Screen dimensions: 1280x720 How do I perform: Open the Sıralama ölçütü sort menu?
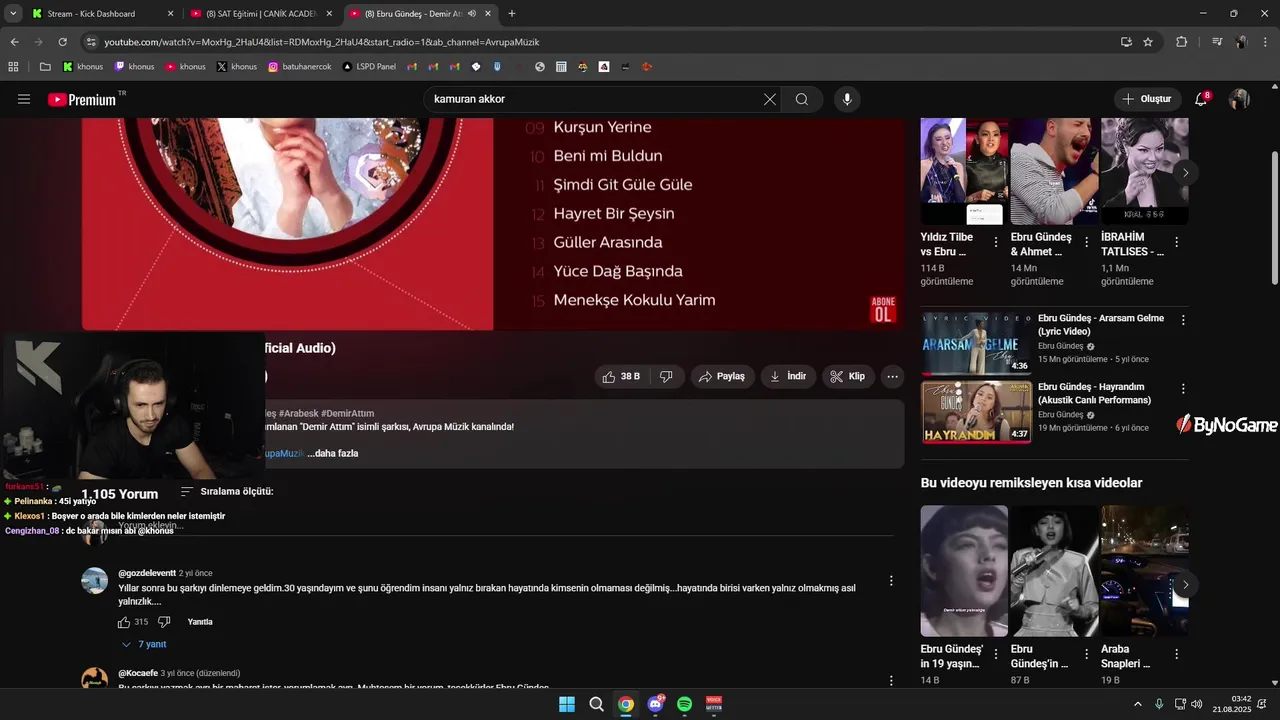pos(227,492)
